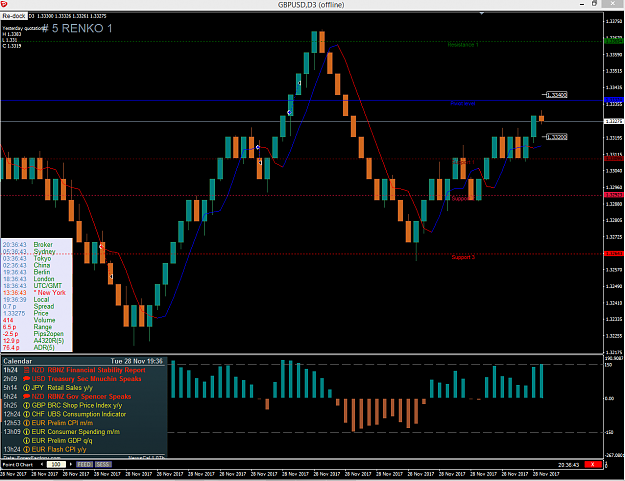Image resolution: width=625 pixels, height=481 pixels.
Task: Click the current price tag on the axis
Action: point(614,121)
